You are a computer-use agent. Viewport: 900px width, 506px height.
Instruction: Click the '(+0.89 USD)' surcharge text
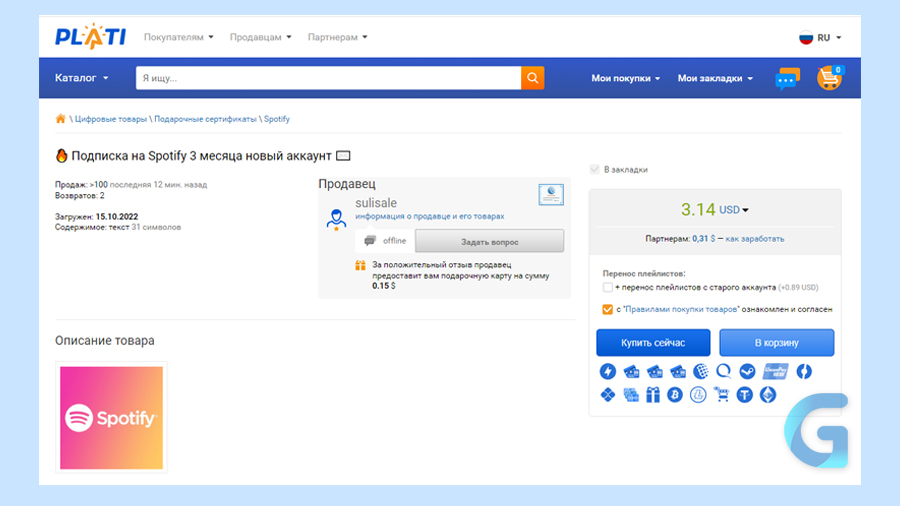tap(798, 287)
